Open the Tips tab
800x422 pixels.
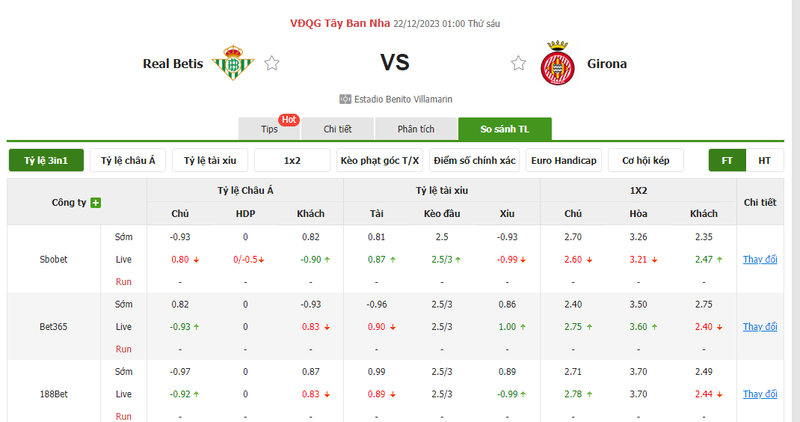(x=269, y=129)
